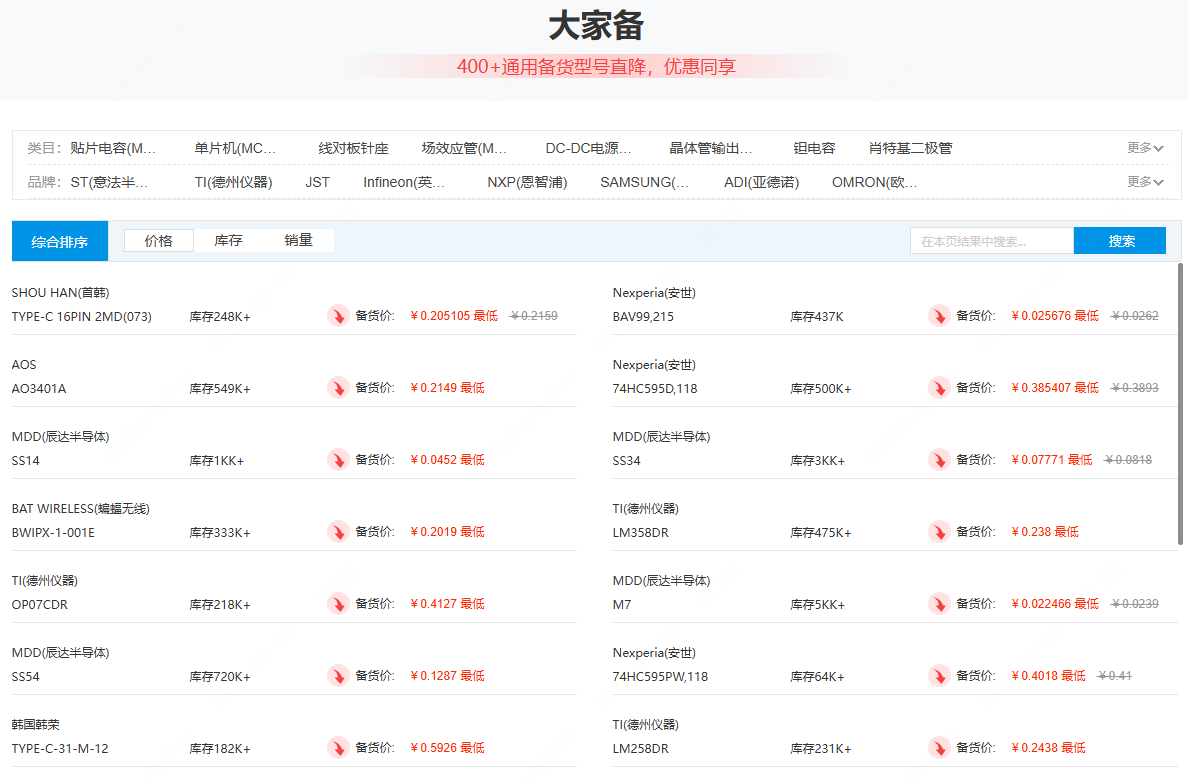Expand more brands with 更多 in 品牌 row
This screenshot has height=779, width=1188.
click(1145, 182)
